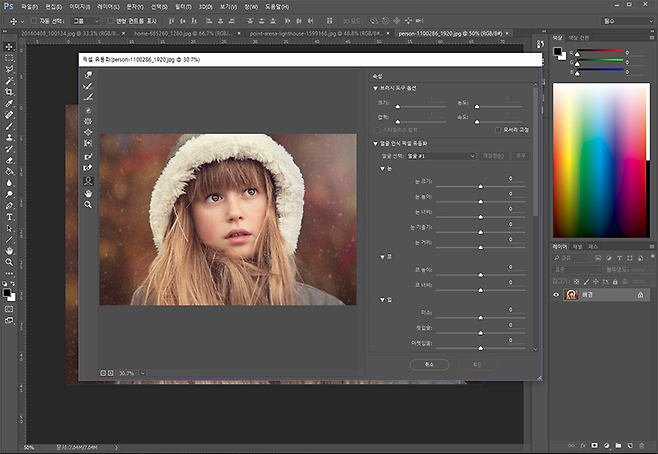Select the Forward Warp tool in Liquify
The image size is (658, 454).
[x=89, y=75]
